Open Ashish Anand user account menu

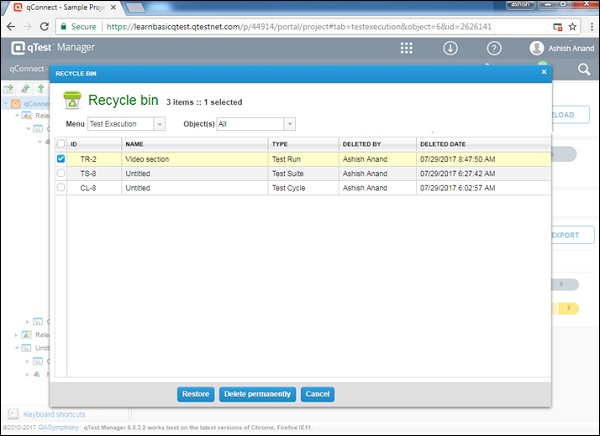(558, 48)
